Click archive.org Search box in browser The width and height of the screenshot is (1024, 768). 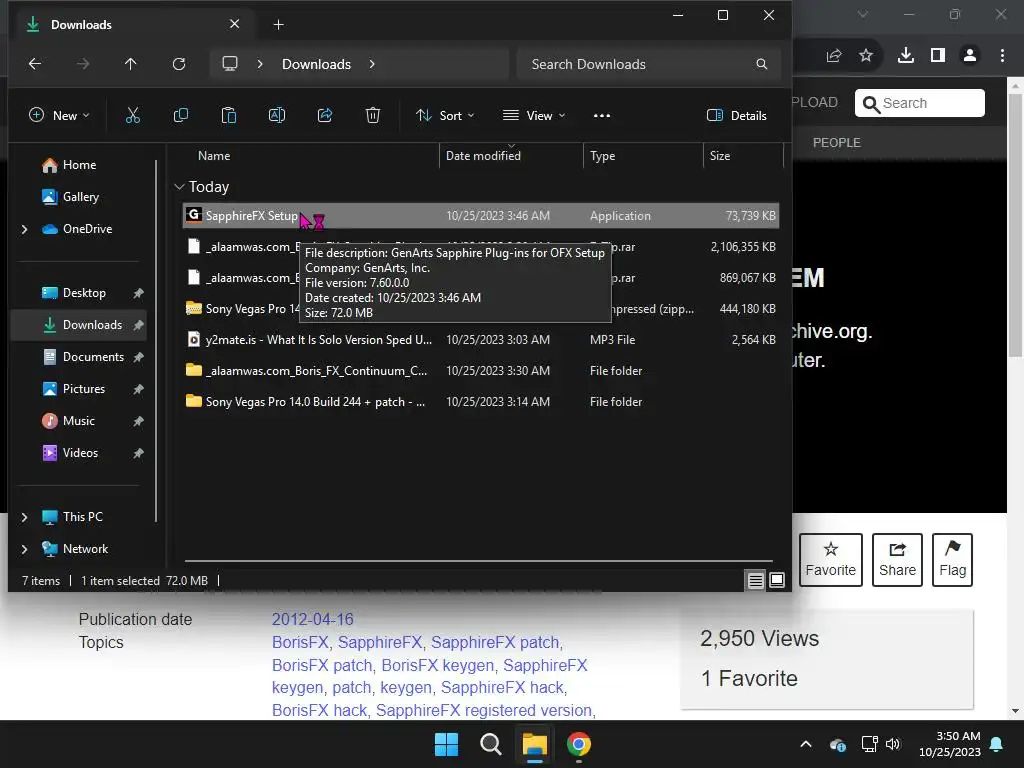pos(920,103)
